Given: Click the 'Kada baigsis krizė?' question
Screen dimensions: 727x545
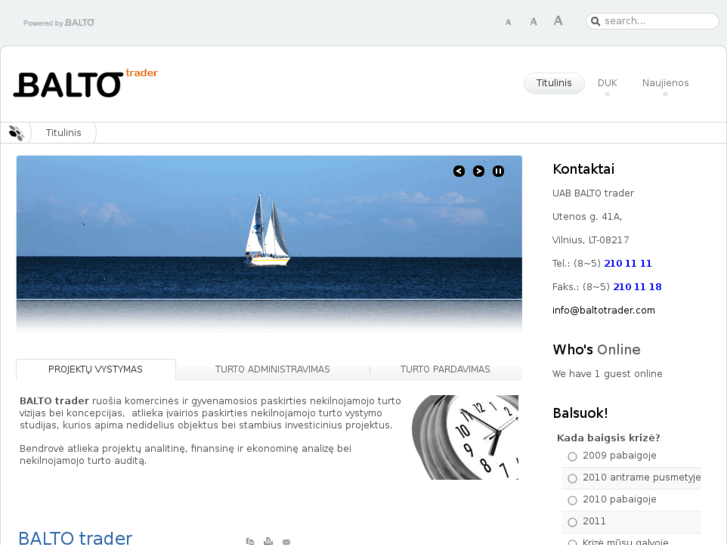Looking at the screenshot, I should click(608, 438).
